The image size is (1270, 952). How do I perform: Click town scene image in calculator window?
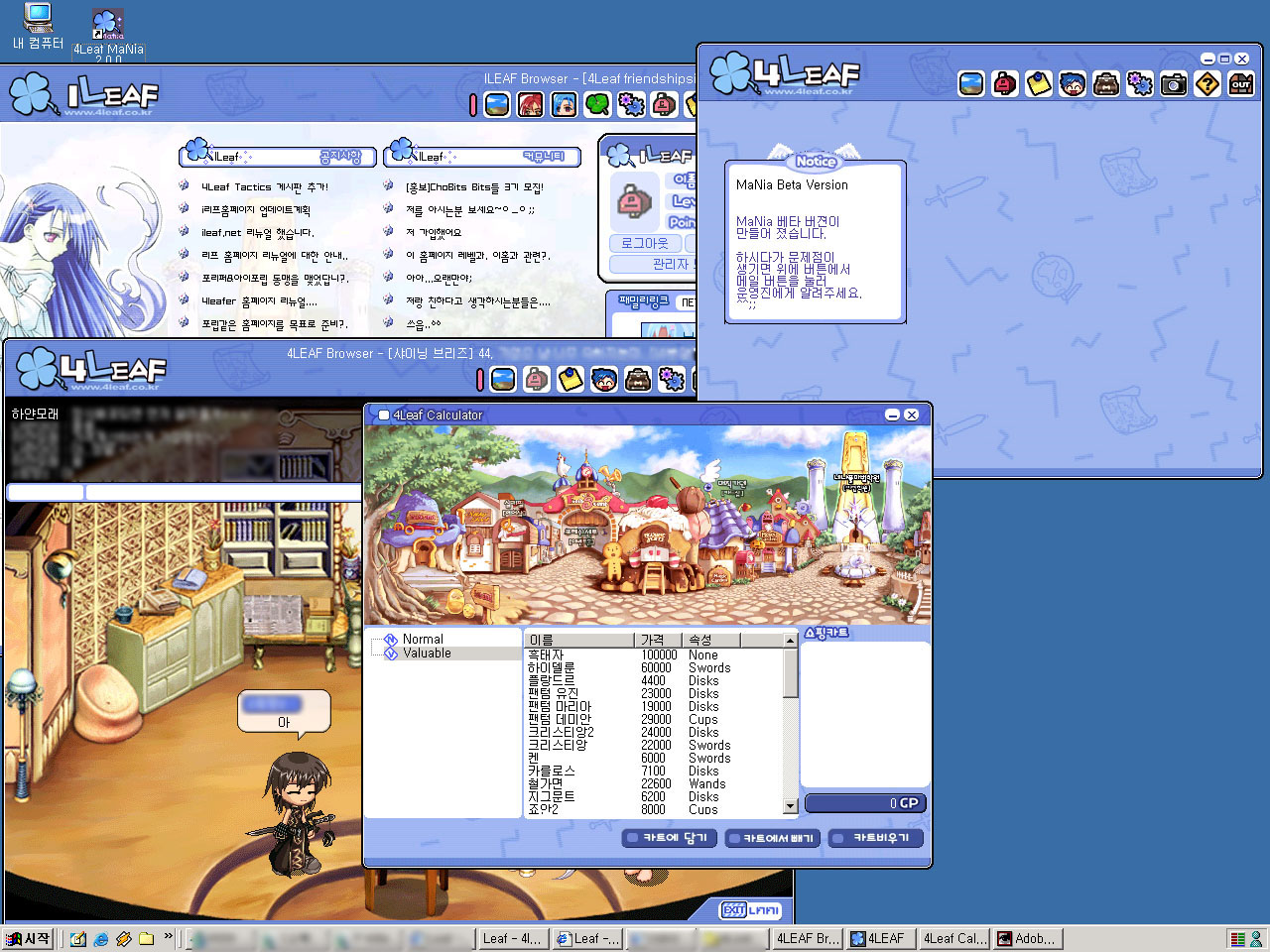(x=648, y=526)
